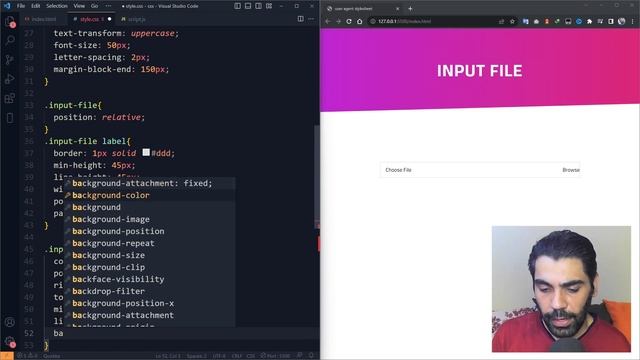Viewport: 640px width, 360px height.
Task: Split the editor to the right
Action: (300, 19)
